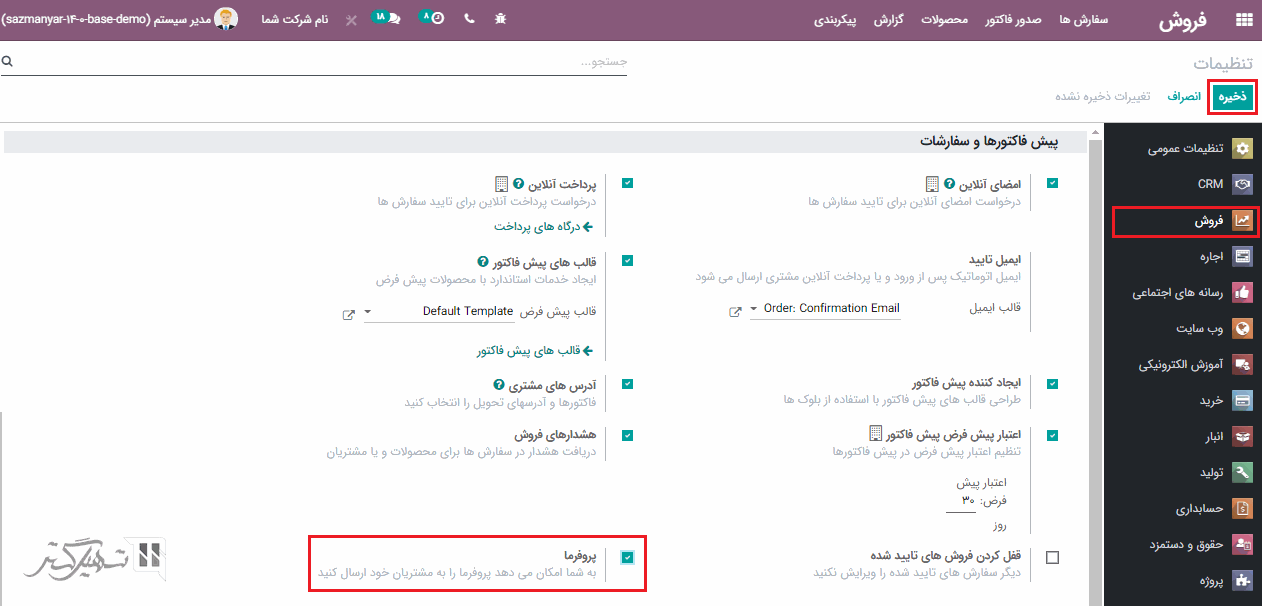Screen dimensions: 1262x606
Task: Expand the Order: Confirmation Email dropdown
Action: [755, 310]
